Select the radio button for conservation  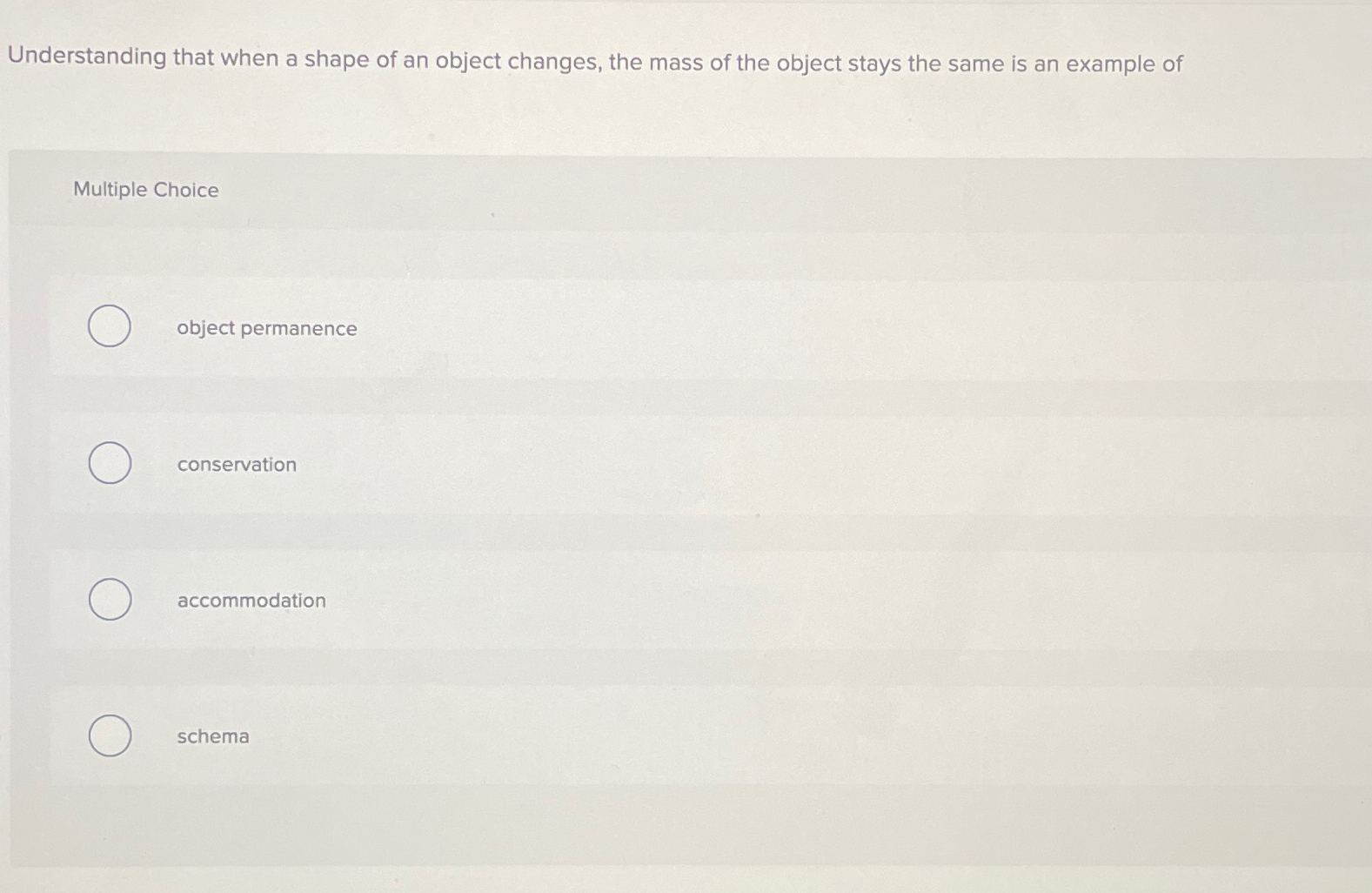click(x=109, y=463)
